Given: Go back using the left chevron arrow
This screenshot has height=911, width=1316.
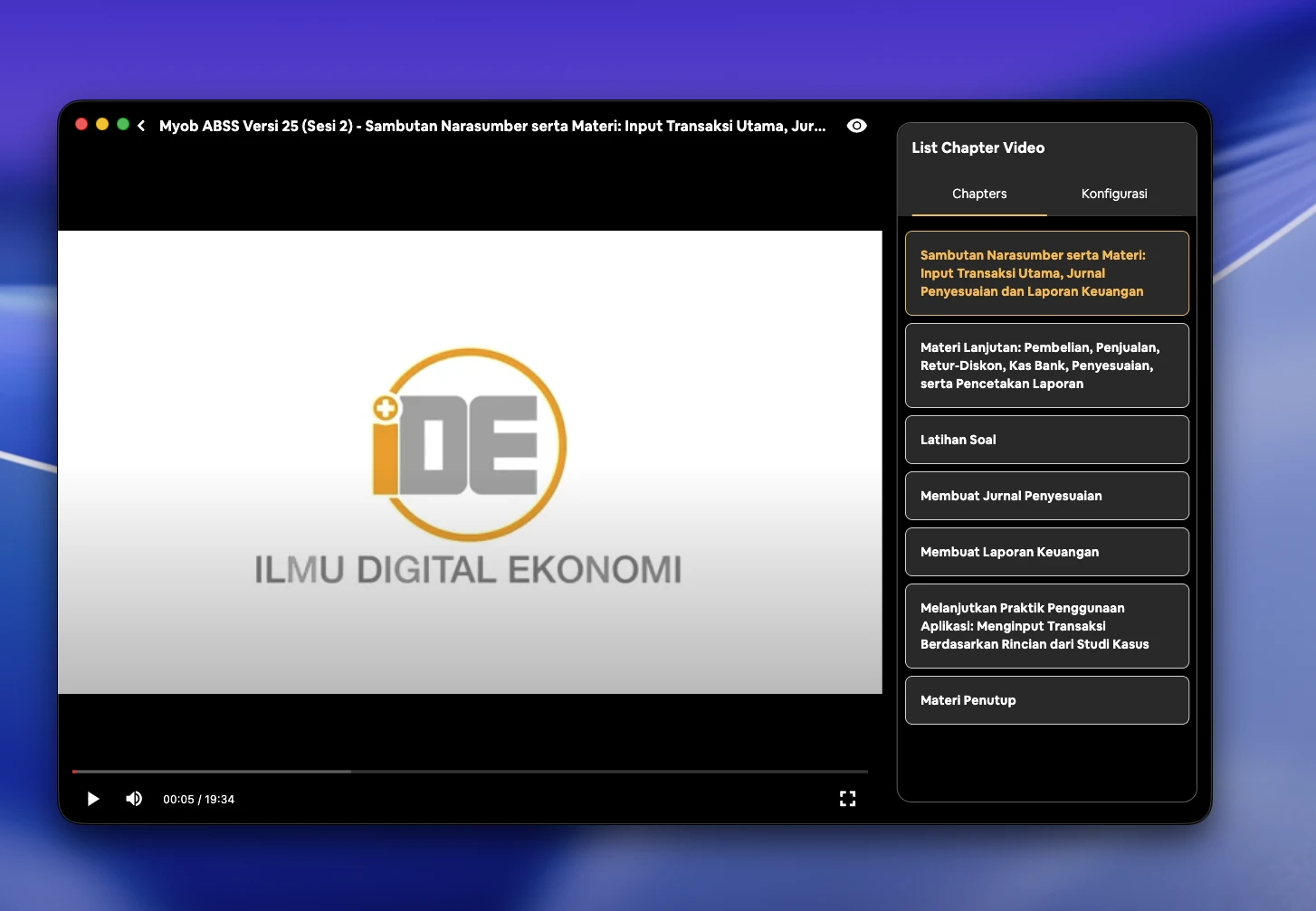Looking at the screenshot, I should [x=141, y=126].
